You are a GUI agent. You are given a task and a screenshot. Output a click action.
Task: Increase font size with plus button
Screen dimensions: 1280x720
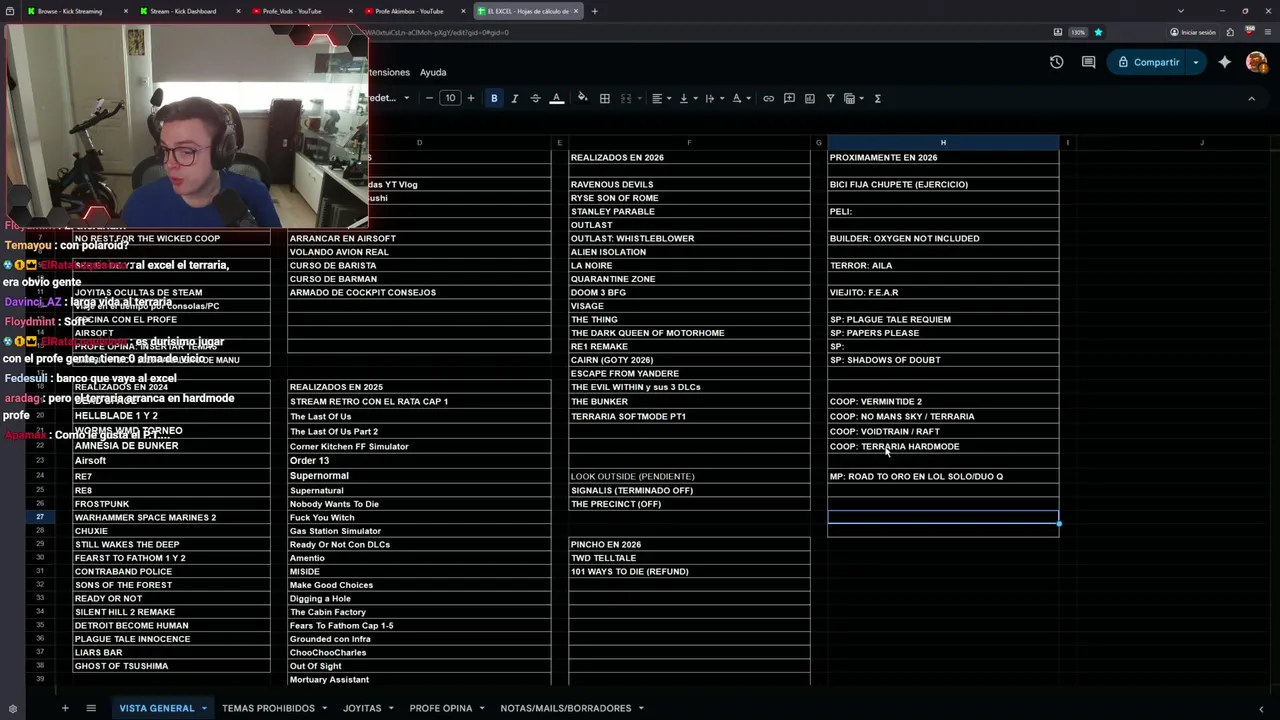coord(471,98)
